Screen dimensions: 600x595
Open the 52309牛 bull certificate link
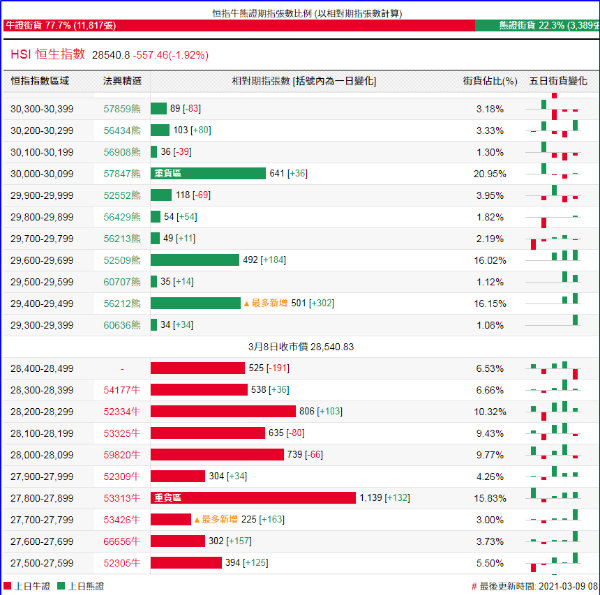coord(122,476)
